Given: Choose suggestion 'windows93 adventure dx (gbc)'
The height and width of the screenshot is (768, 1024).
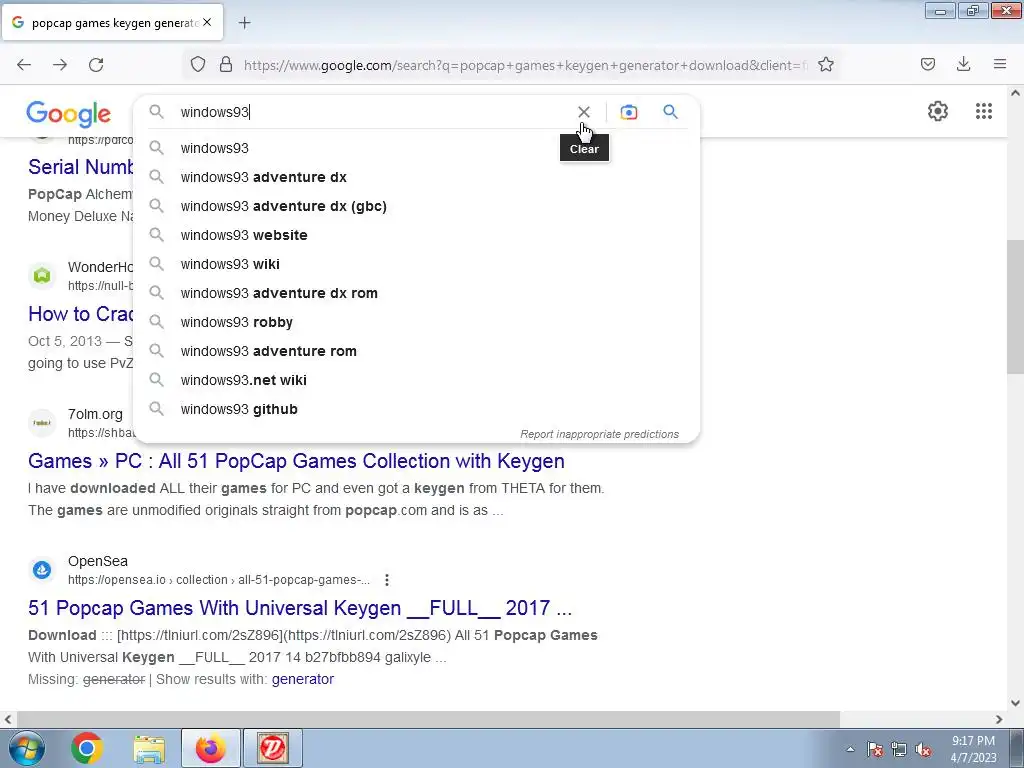Looking at the screenshot, I should (x=417, y=206).
